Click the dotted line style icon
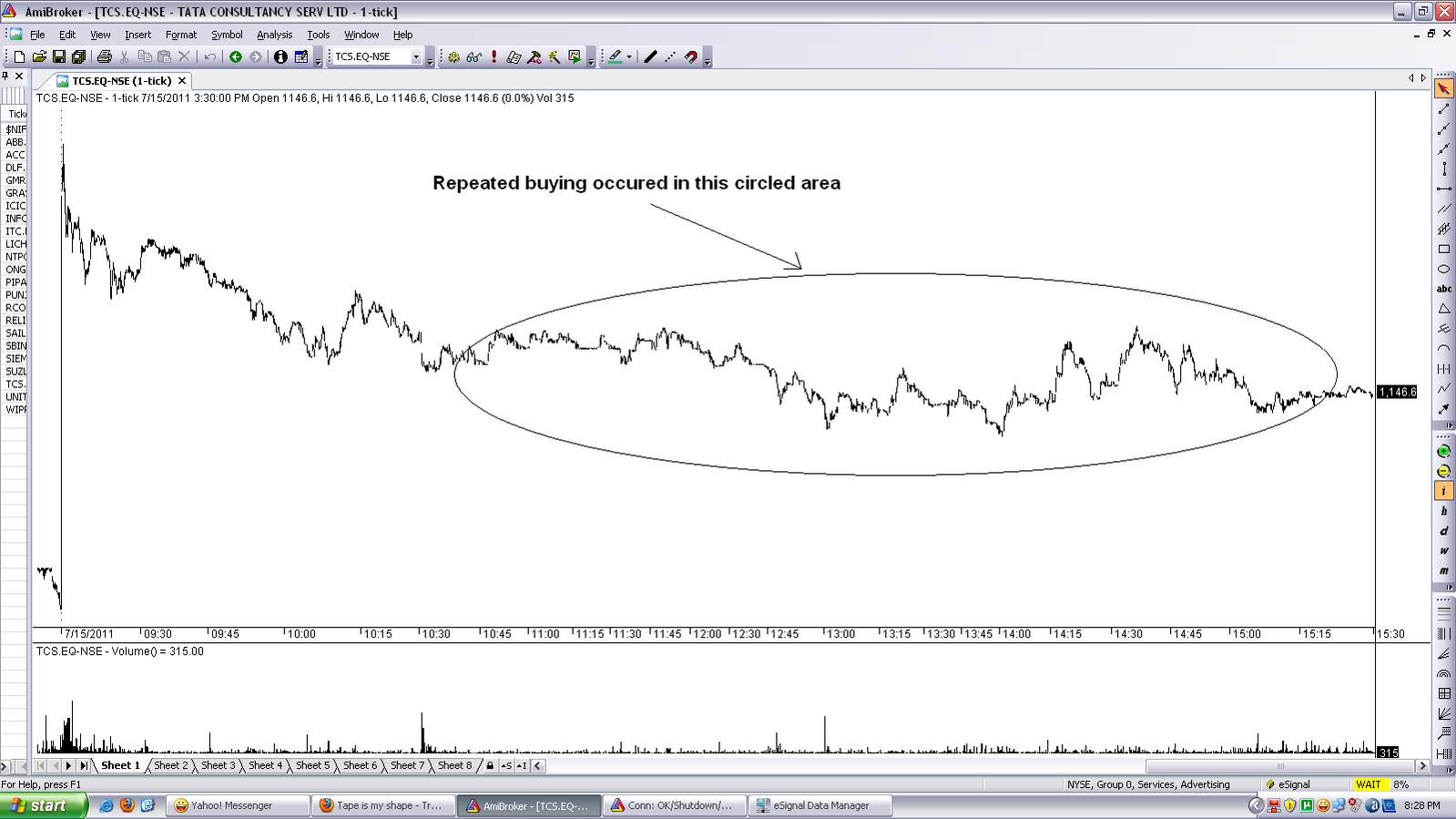This screenshot has width=1456, height=819. point(670,56)
